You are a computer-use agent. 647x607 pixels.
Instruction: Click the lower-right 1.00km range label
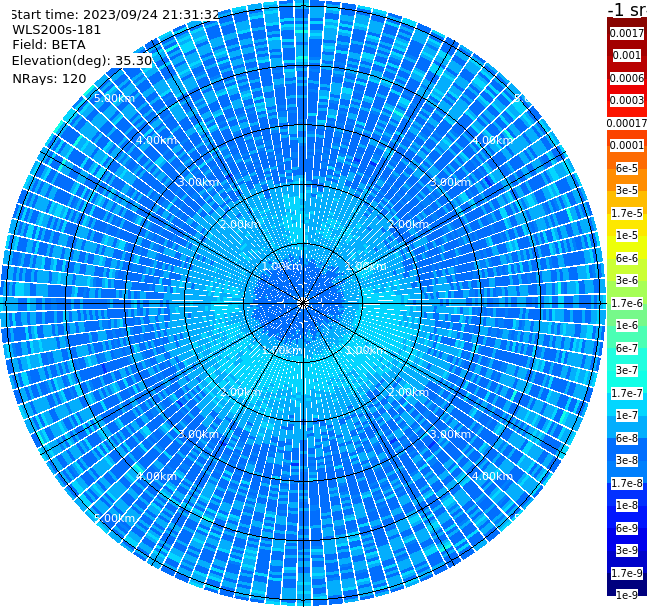pos(366,350)
